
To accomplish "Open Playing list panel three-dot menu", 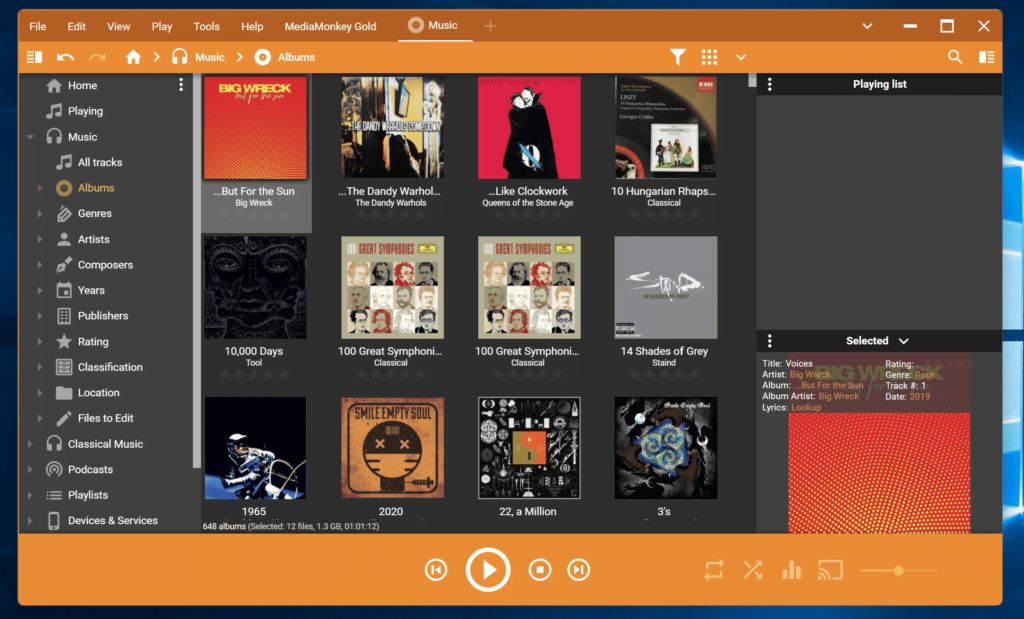I will (x=769, y=84).
